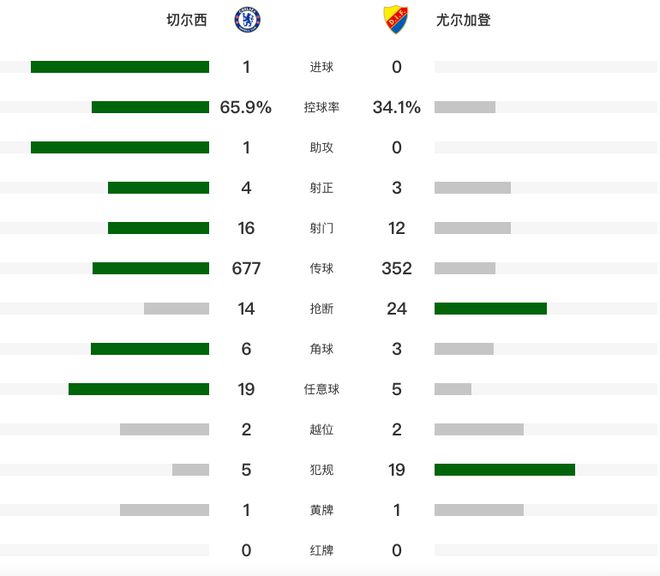Click the 助攻 stat label

(x=322, y=147)
